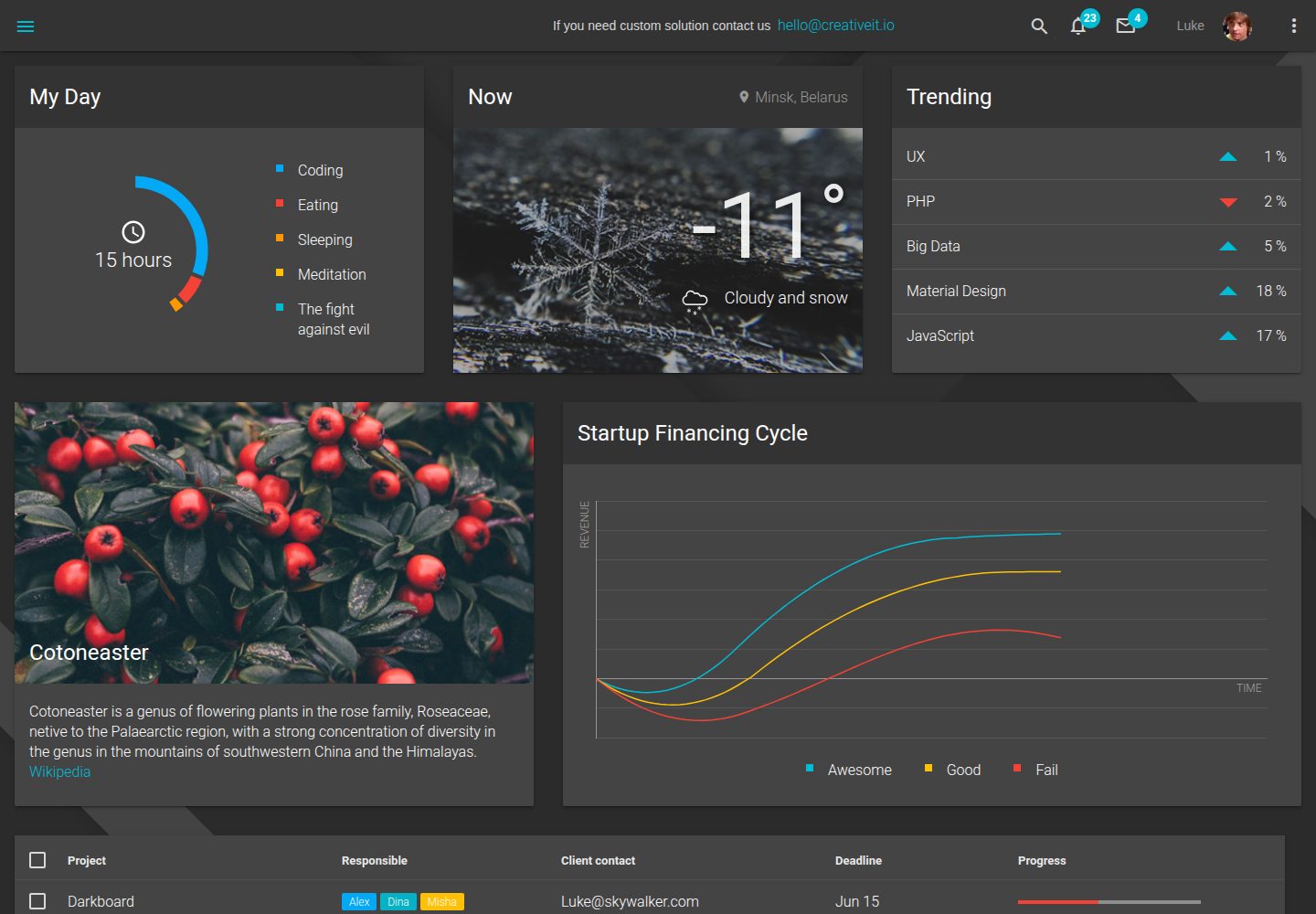Click the red down arrow for PHP

(x=1228, y=202)
